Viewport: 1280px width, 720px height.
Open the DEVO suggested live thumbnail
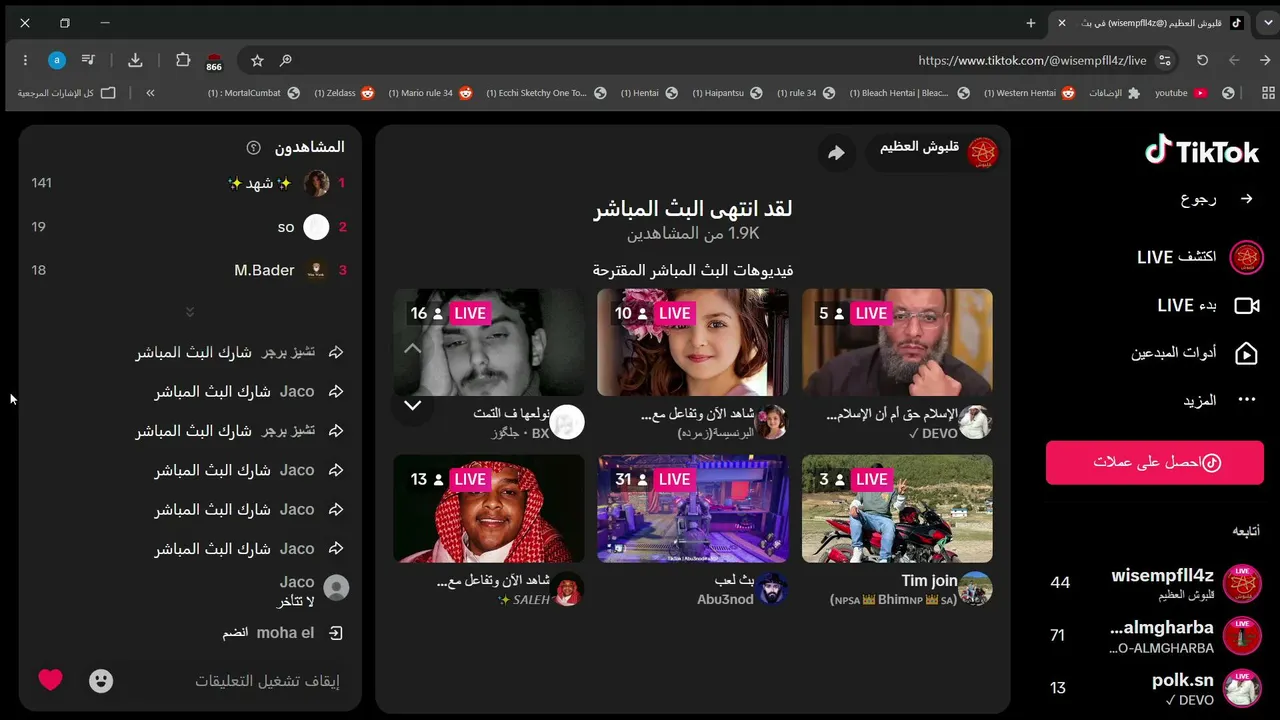point(897,343)
